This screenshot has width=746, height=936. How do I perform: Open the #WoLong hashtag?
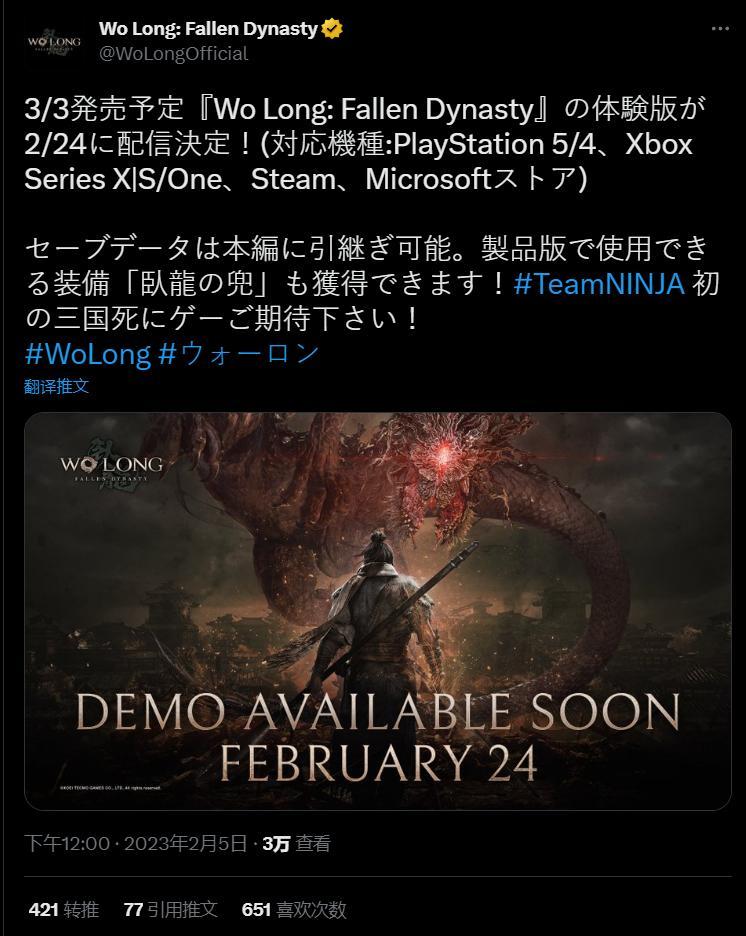click(88, 353)
